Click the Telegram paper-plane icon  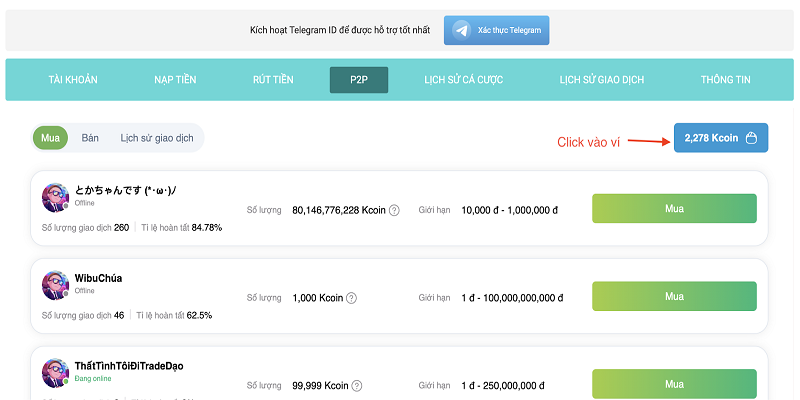coord(462,30)
